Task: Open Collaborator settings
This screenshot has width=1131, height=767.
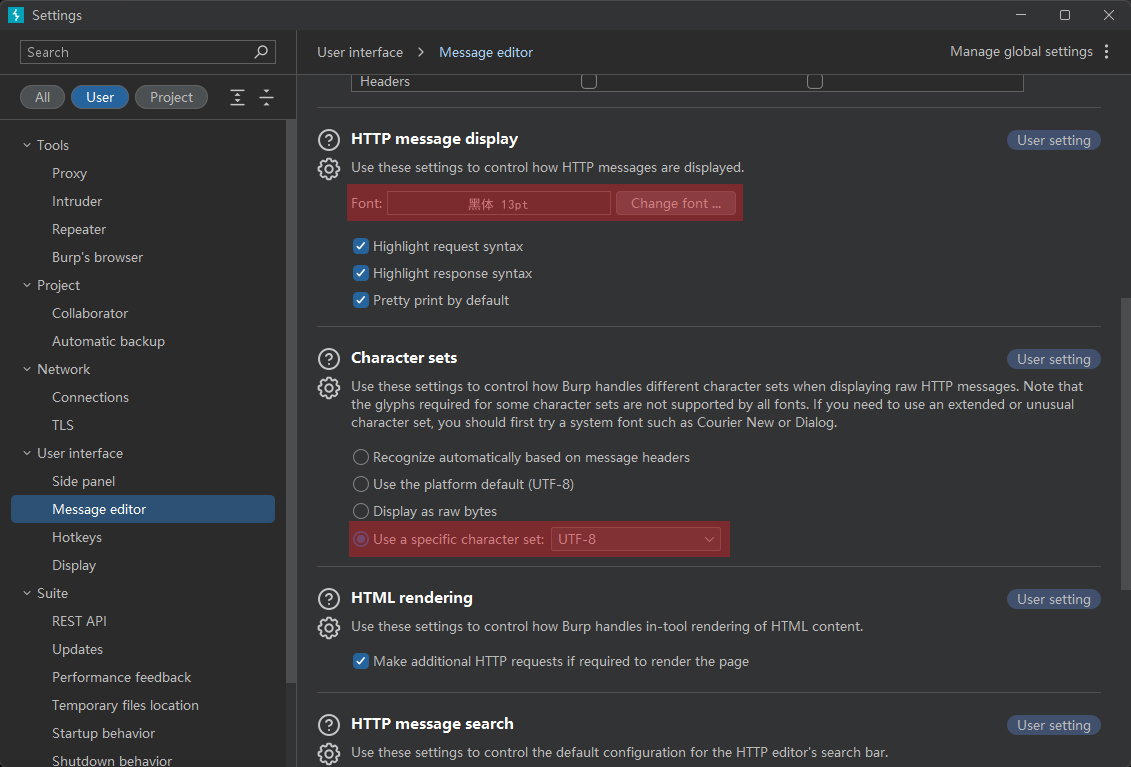Action: pos(89,313)
